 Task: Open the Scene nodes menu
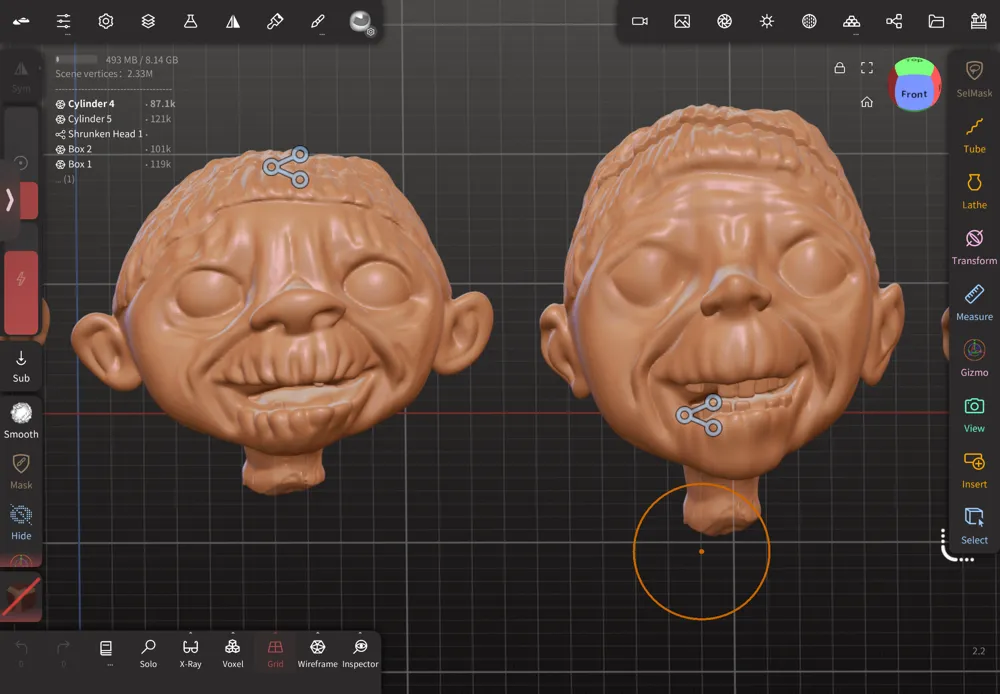click(x=893, y=21)
